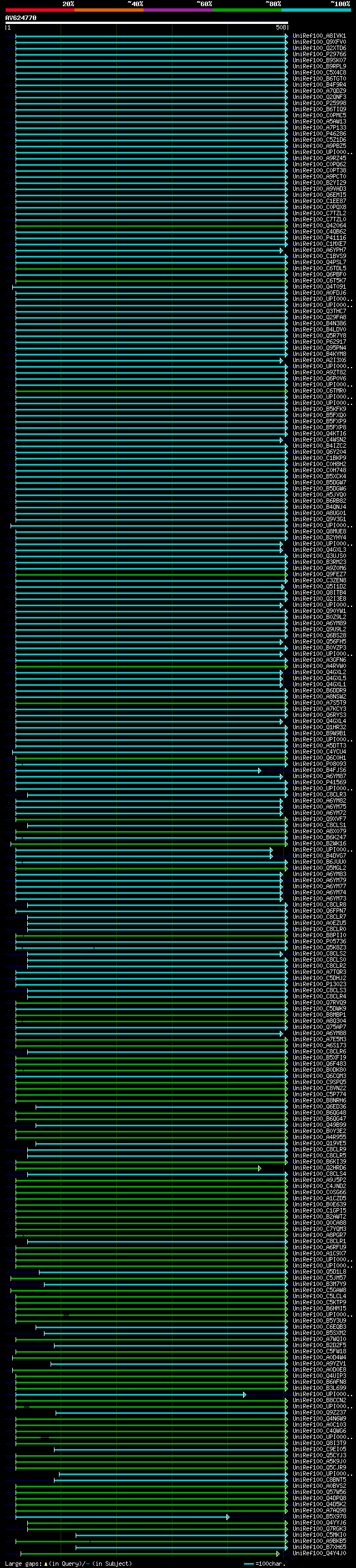This screenshot has height=1568, width=356.
Task: Click label UniRef100_P46286
Action: (319, 134)
